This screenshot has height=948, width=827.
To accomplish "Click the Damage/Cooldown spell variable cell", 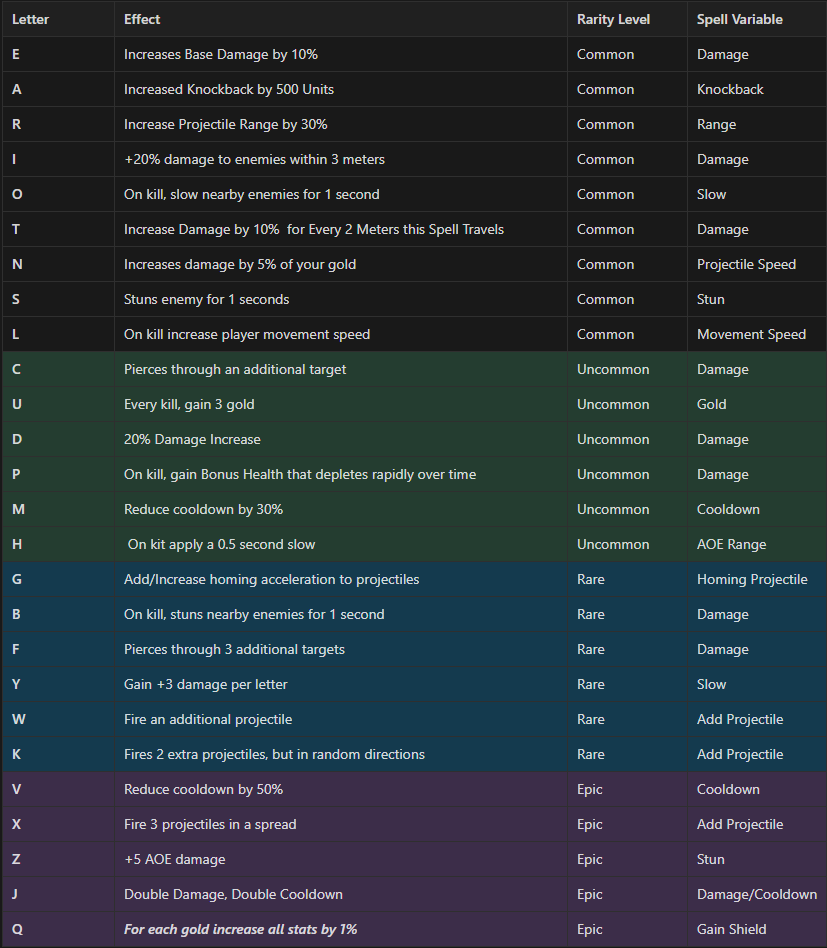I will pyautogui.click(x=756, y=894).
